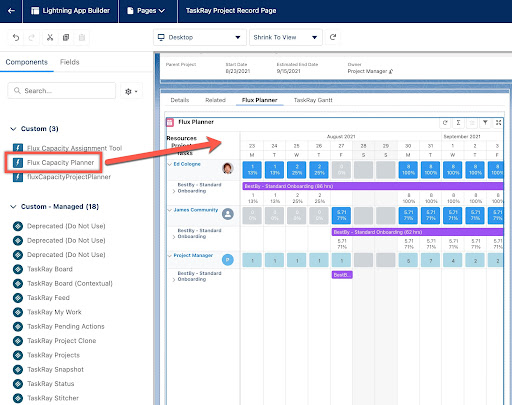
Task: Refresh the Flux Planner component
Action: pyautogui.click(x=445, y=123)
